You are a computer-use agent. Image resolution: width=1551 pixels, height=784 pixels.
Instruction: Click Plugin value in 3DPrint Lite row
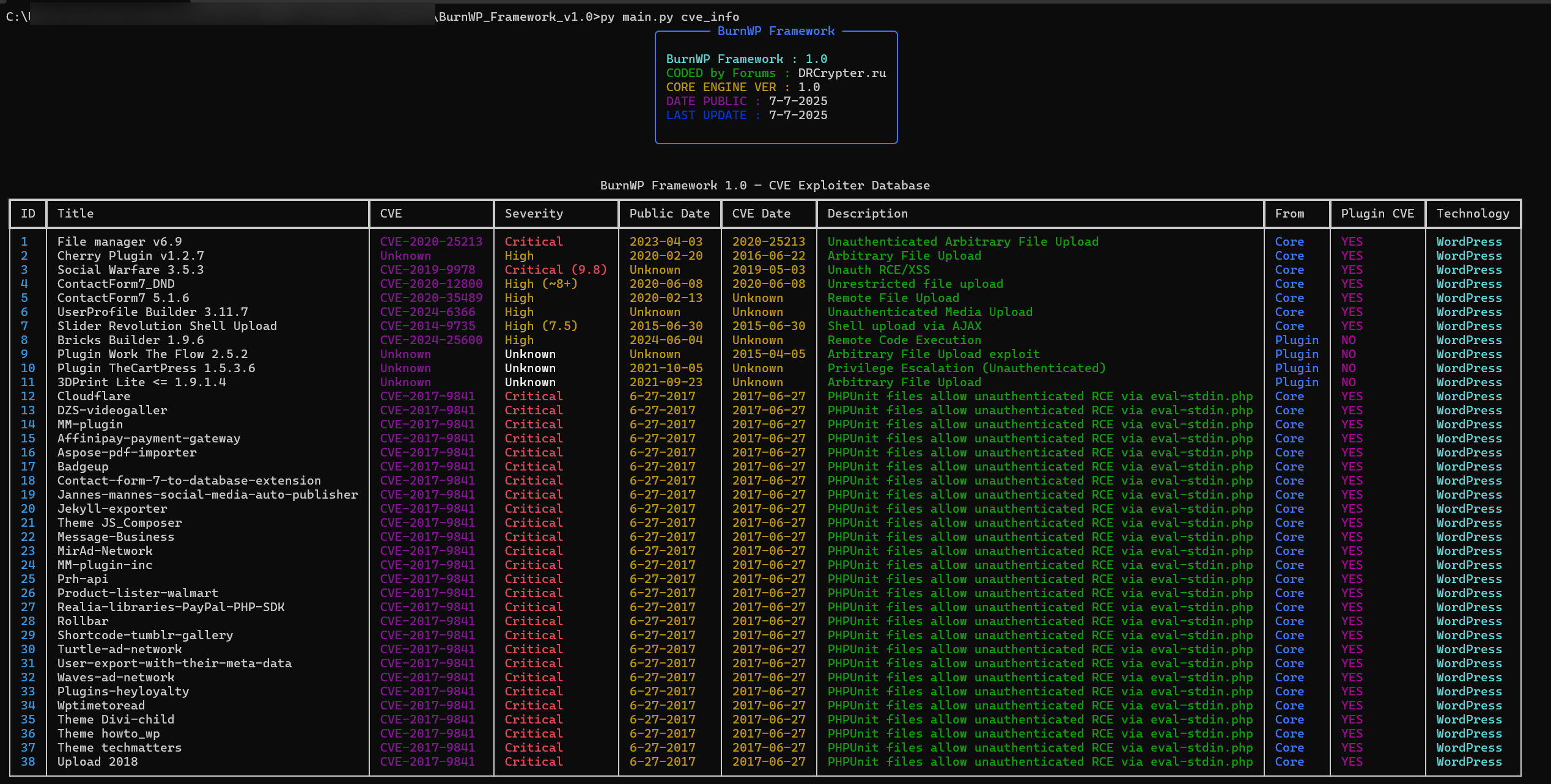pos(1296,382)
